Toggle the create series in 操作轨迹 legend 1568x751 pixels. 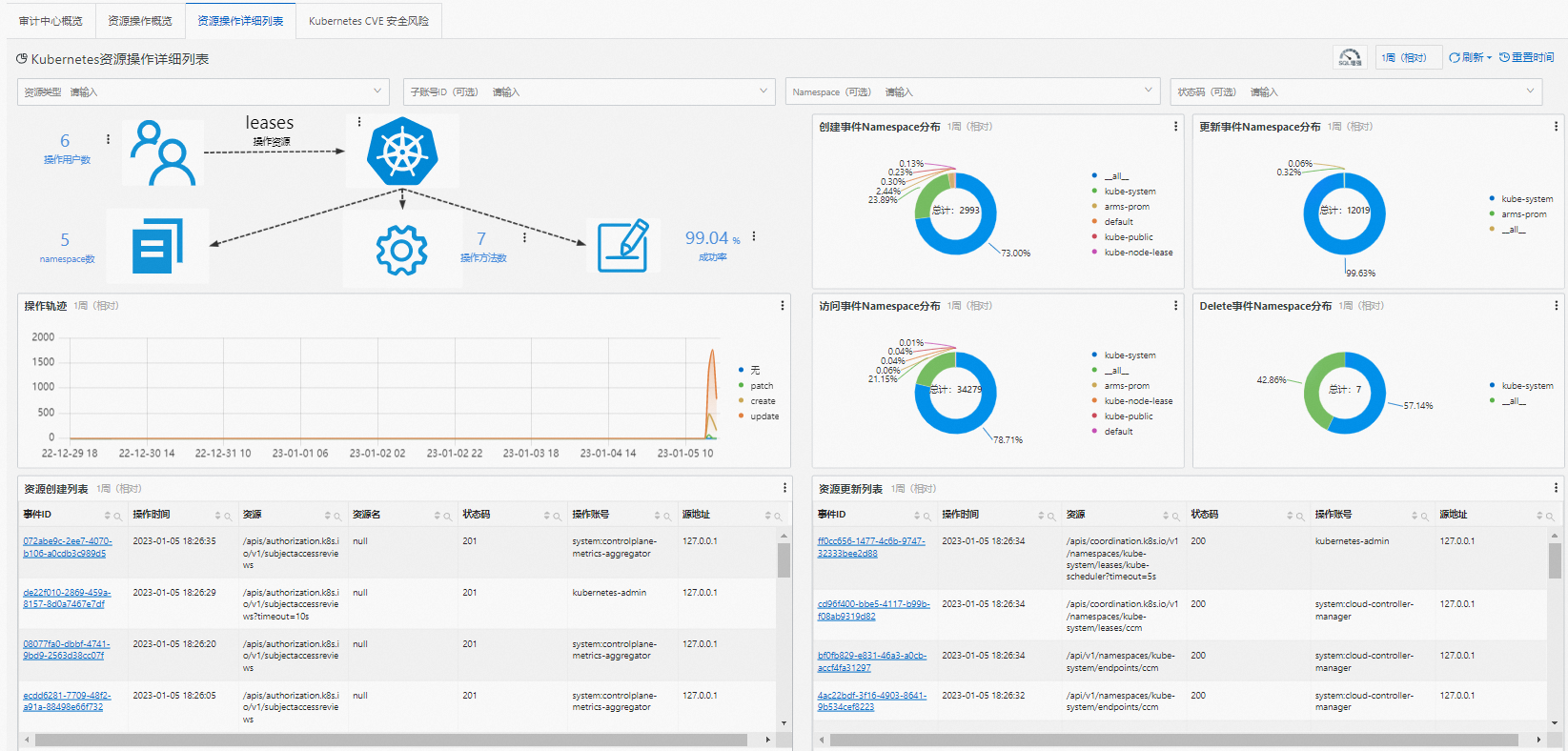point(757,401)
